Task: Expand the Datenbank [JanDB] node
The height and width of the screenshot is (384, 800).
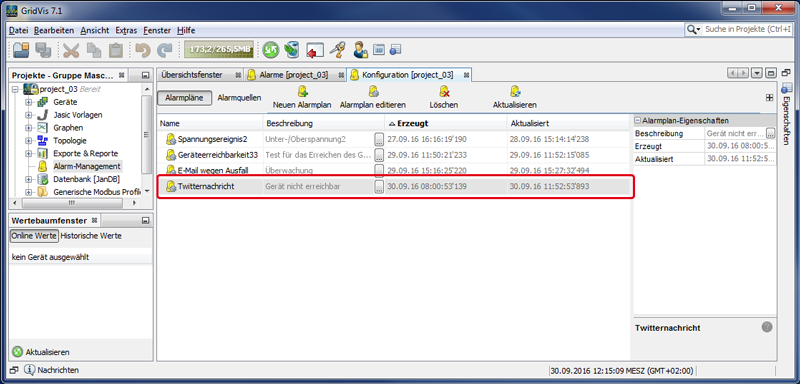Action: 28,180
